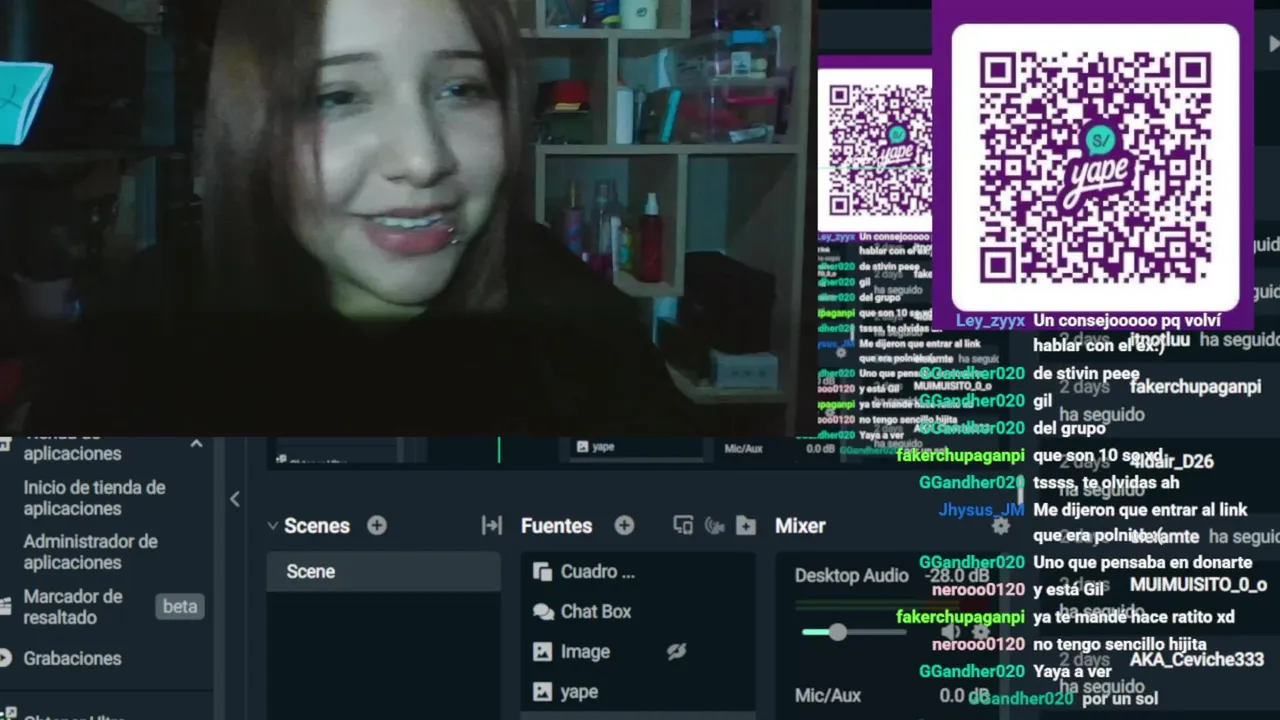Click the Chat Box source icon
The image size is (1280, 720).
coord(543,612)
